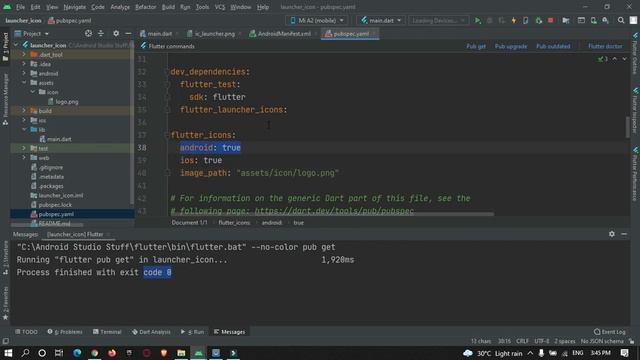Click the Attach debugger to Android process icon
Image resolution: width=640 pixels, height=360 pixels.
538,20
